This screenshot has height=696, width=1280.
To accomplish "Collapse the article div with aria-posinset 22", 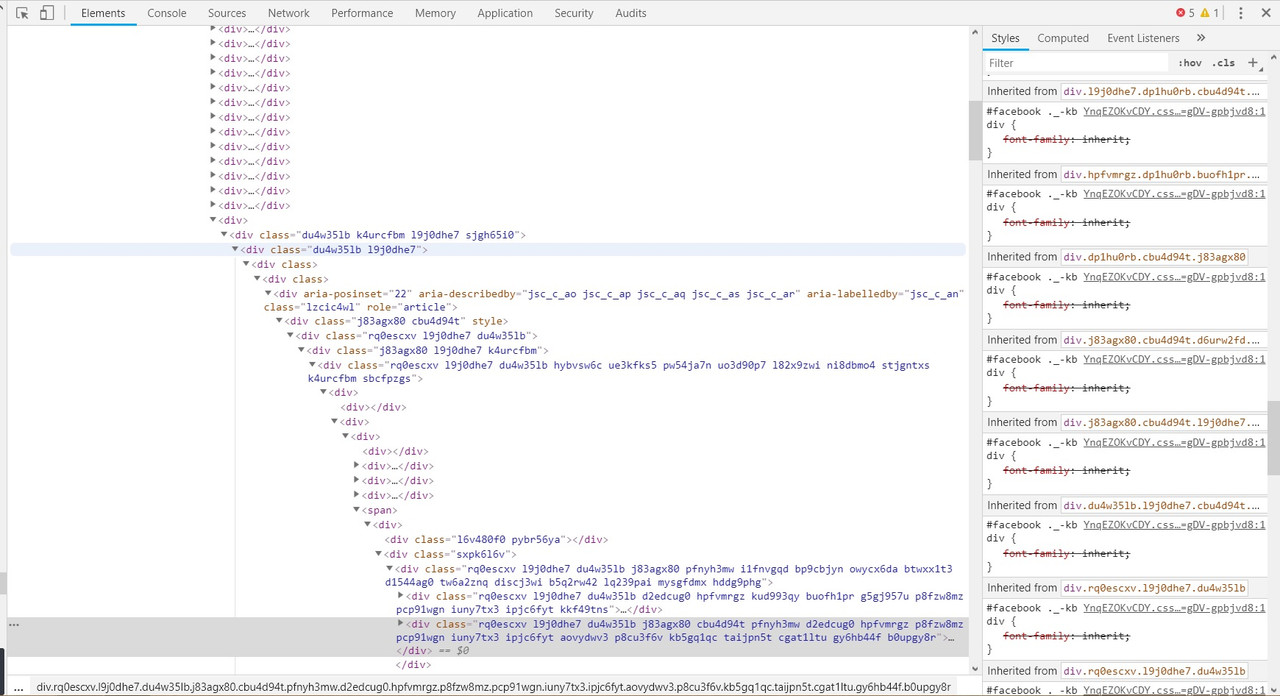I will (x=268, y=294).
